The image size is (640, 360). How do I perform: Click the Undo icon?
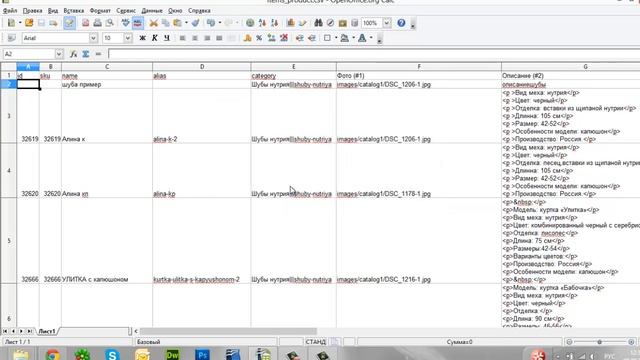tap(211, 23)
